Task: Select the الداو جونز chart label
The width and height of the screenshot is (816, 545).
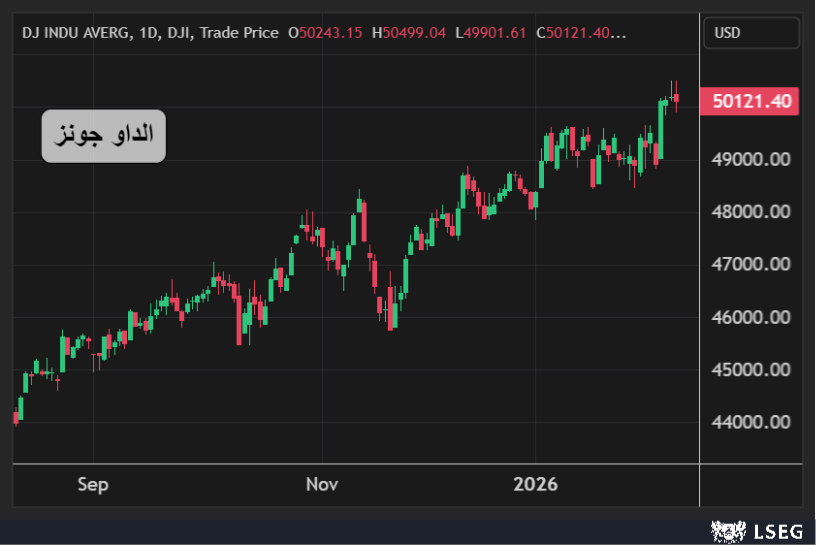Action: click(104, 136)
